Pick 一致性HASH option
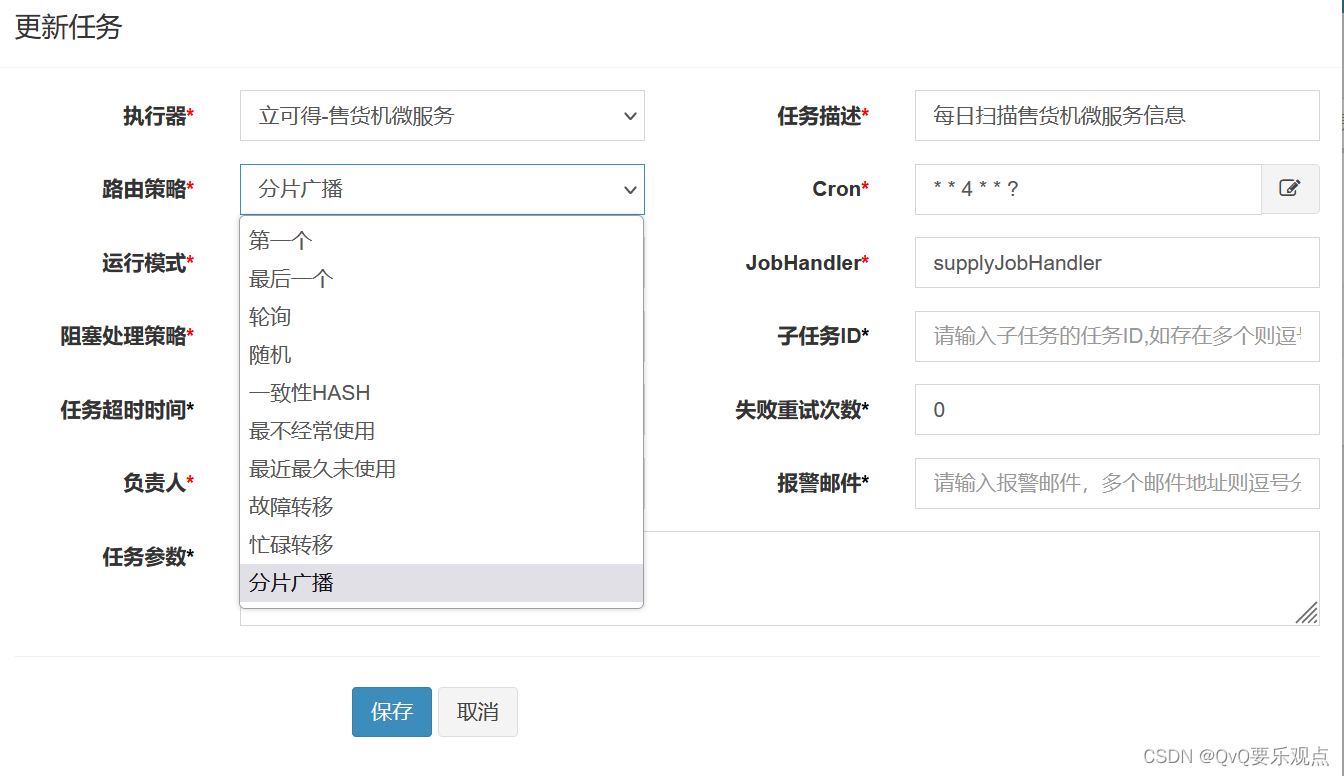Viewport: 1344px width, 776px height. (x=441, y=393)
